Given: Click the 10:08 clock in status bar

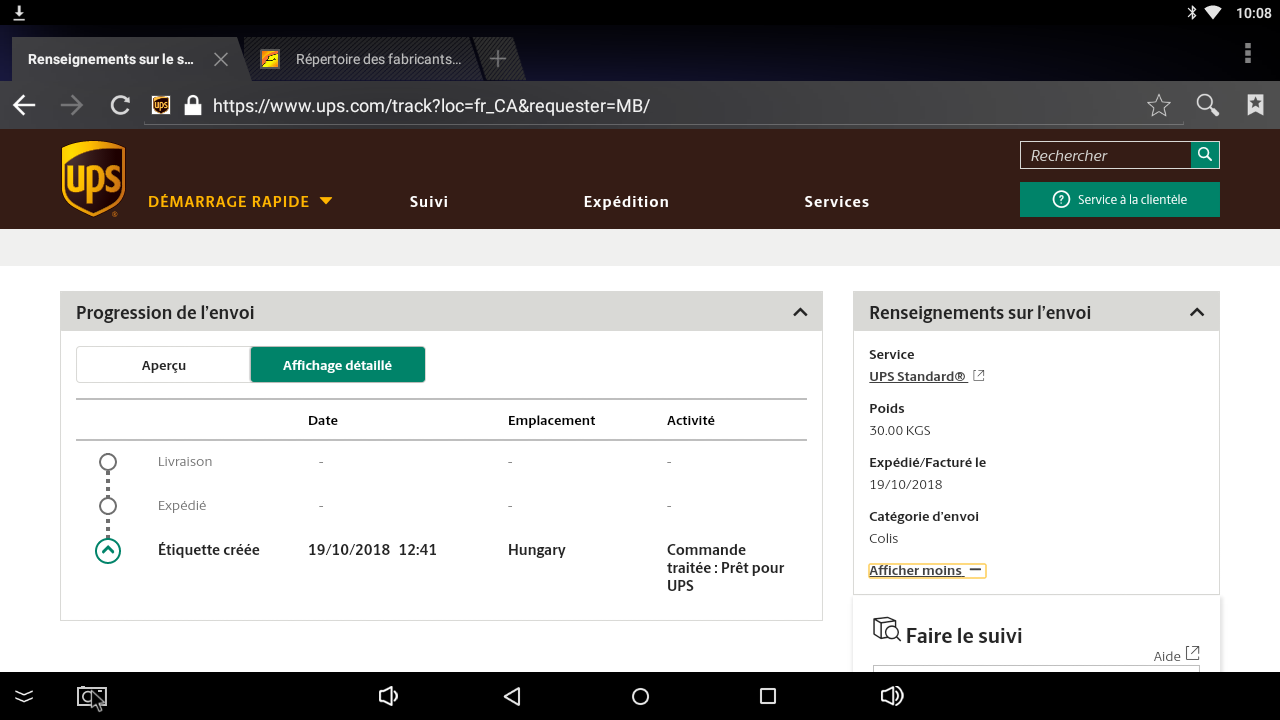Looking at the screenshot, I should (1253, 12).
